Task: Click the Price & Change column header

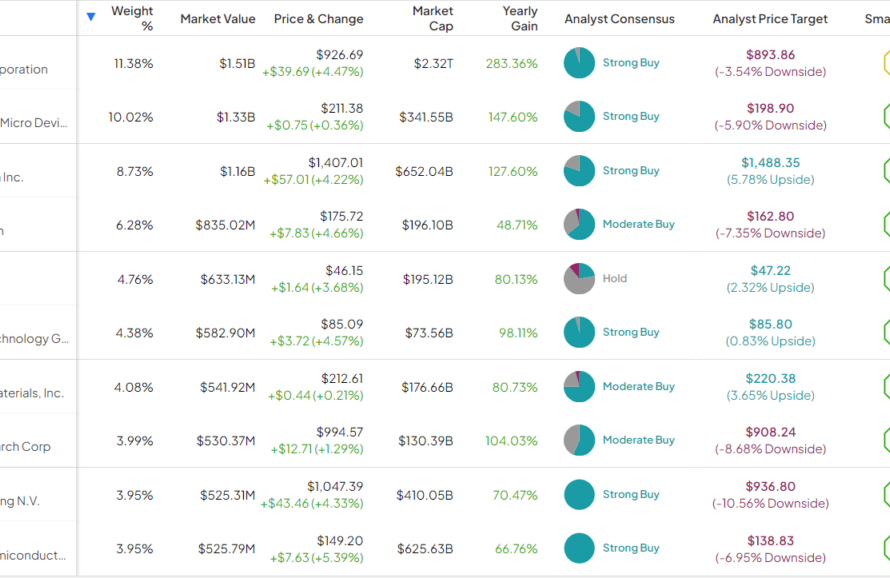Action: [318, 19]
